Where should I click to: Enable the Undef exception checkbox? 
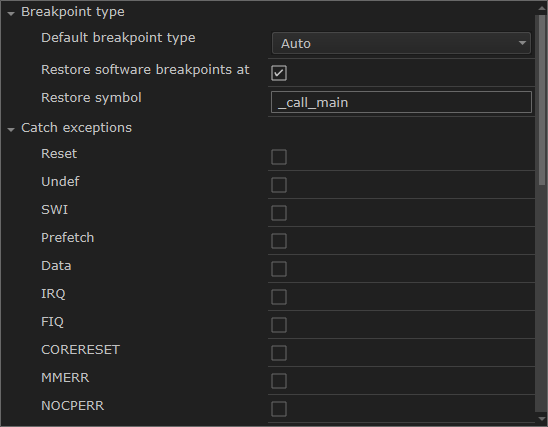(279, 185)
